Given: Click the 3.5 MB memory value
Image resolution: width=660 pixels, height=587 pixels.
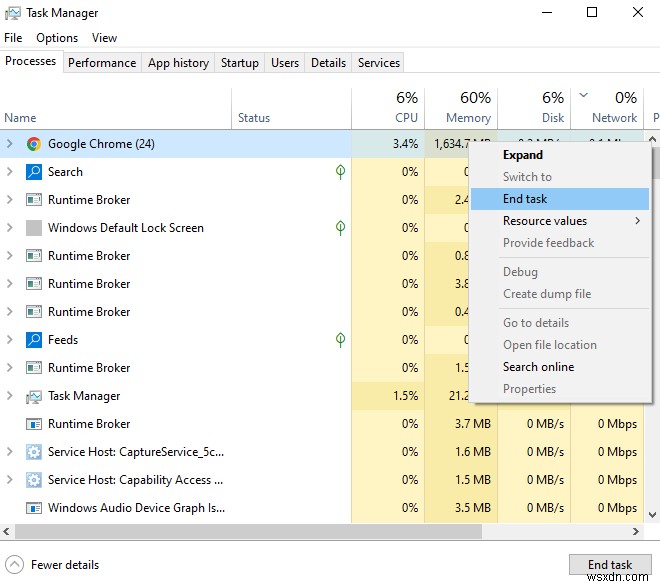Looking at the screenshot, I should tap(473, 508).
